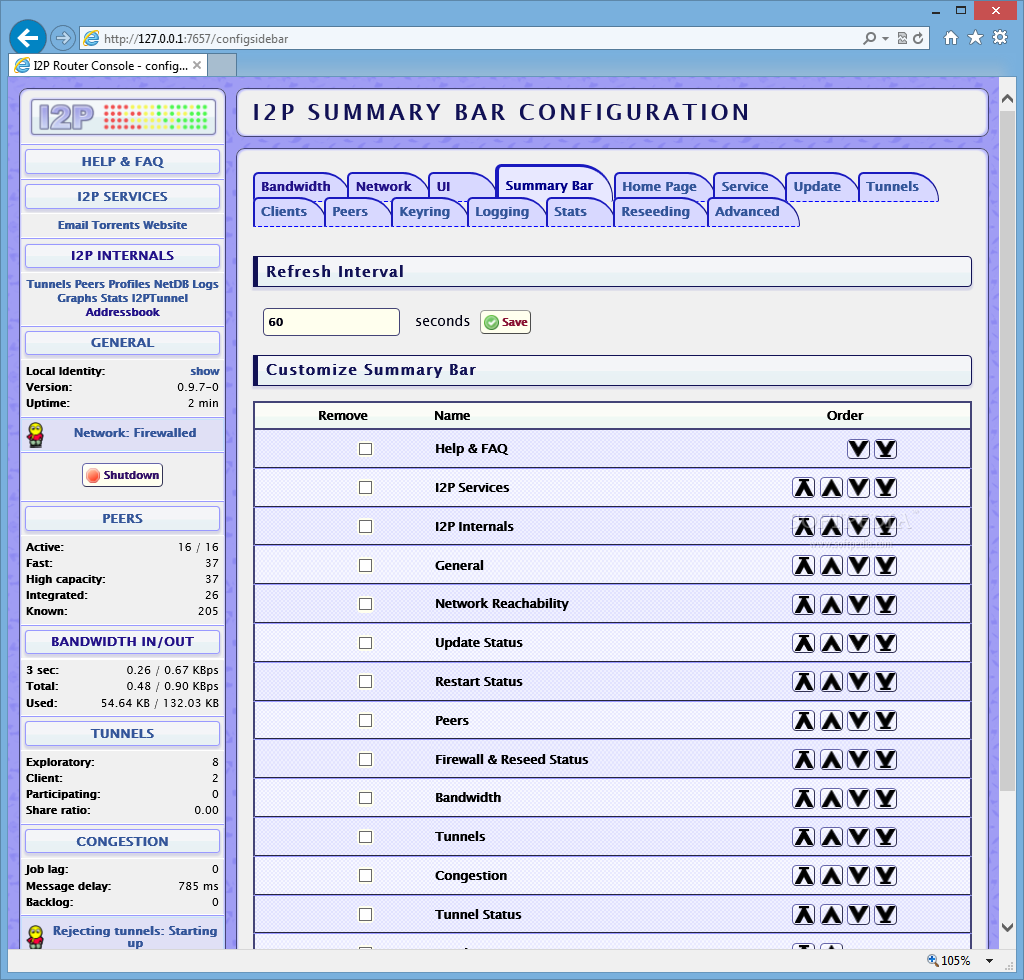Screen dimensions: 1024x980
Task: Move Bandwidth row up one position
Action: pos(831,798)
